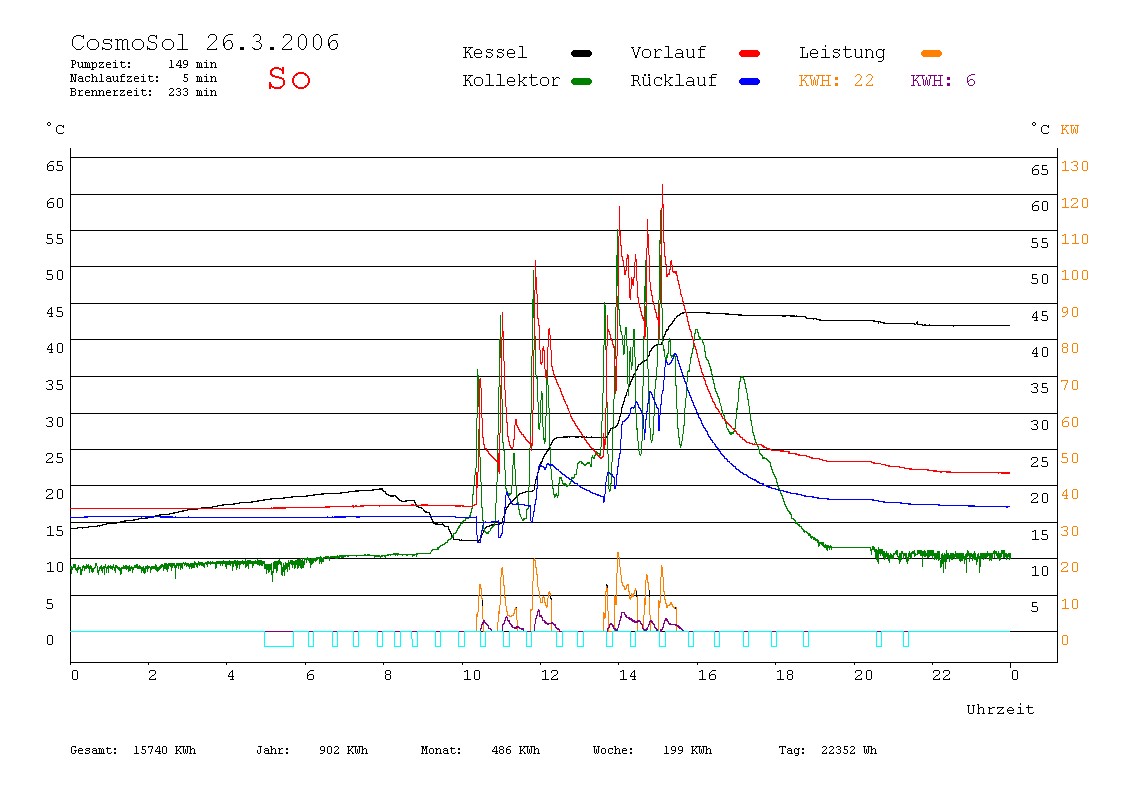1148x812 pixels.
Task: Click 35 on the right temperature axis
Action: pos(1040,388)
